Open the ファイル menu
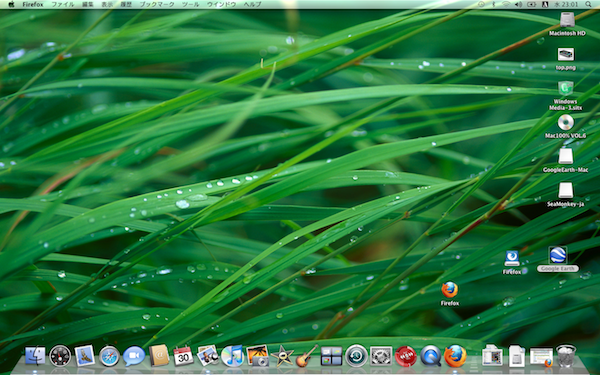Image resolution: width=600 pixels, height=375 pixels. (x=62, y=5)
